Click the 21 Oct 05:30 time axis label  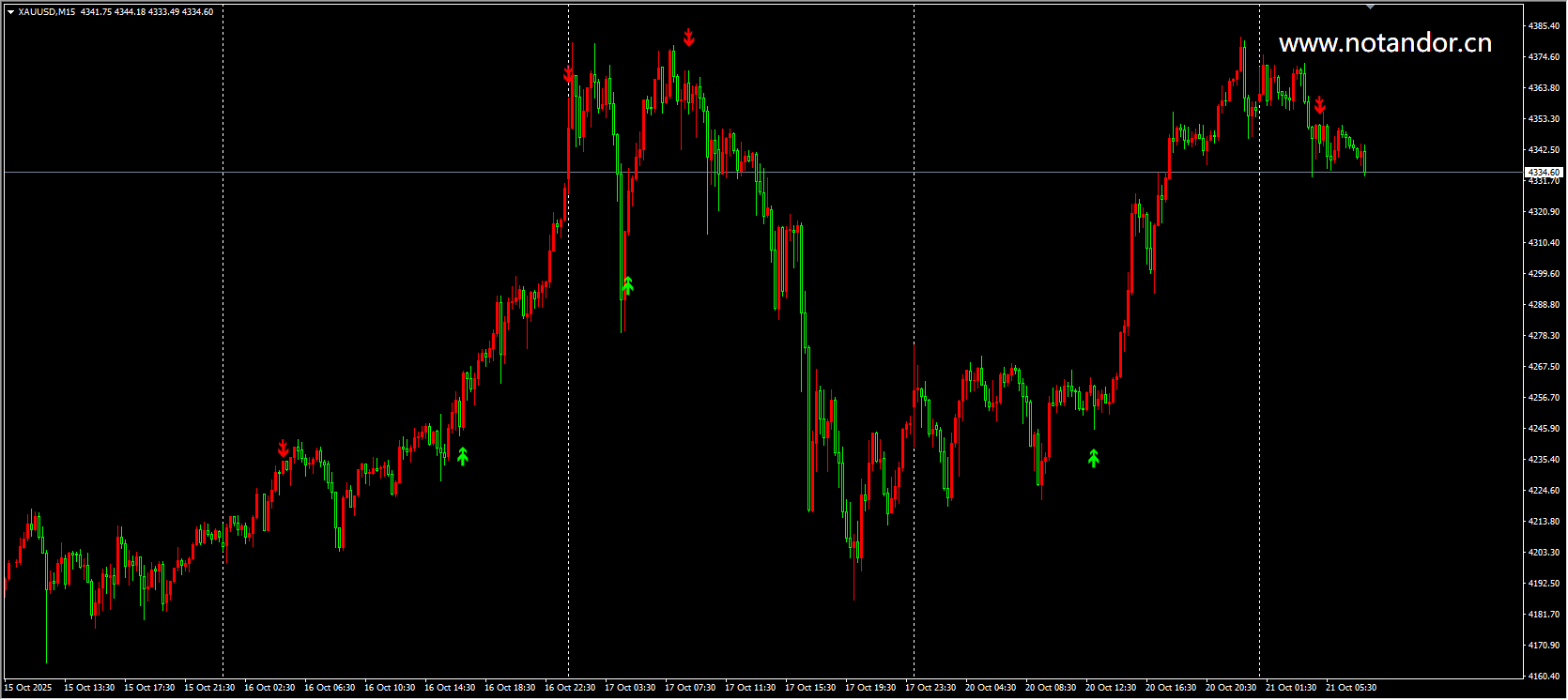[x=1351, y=688]
